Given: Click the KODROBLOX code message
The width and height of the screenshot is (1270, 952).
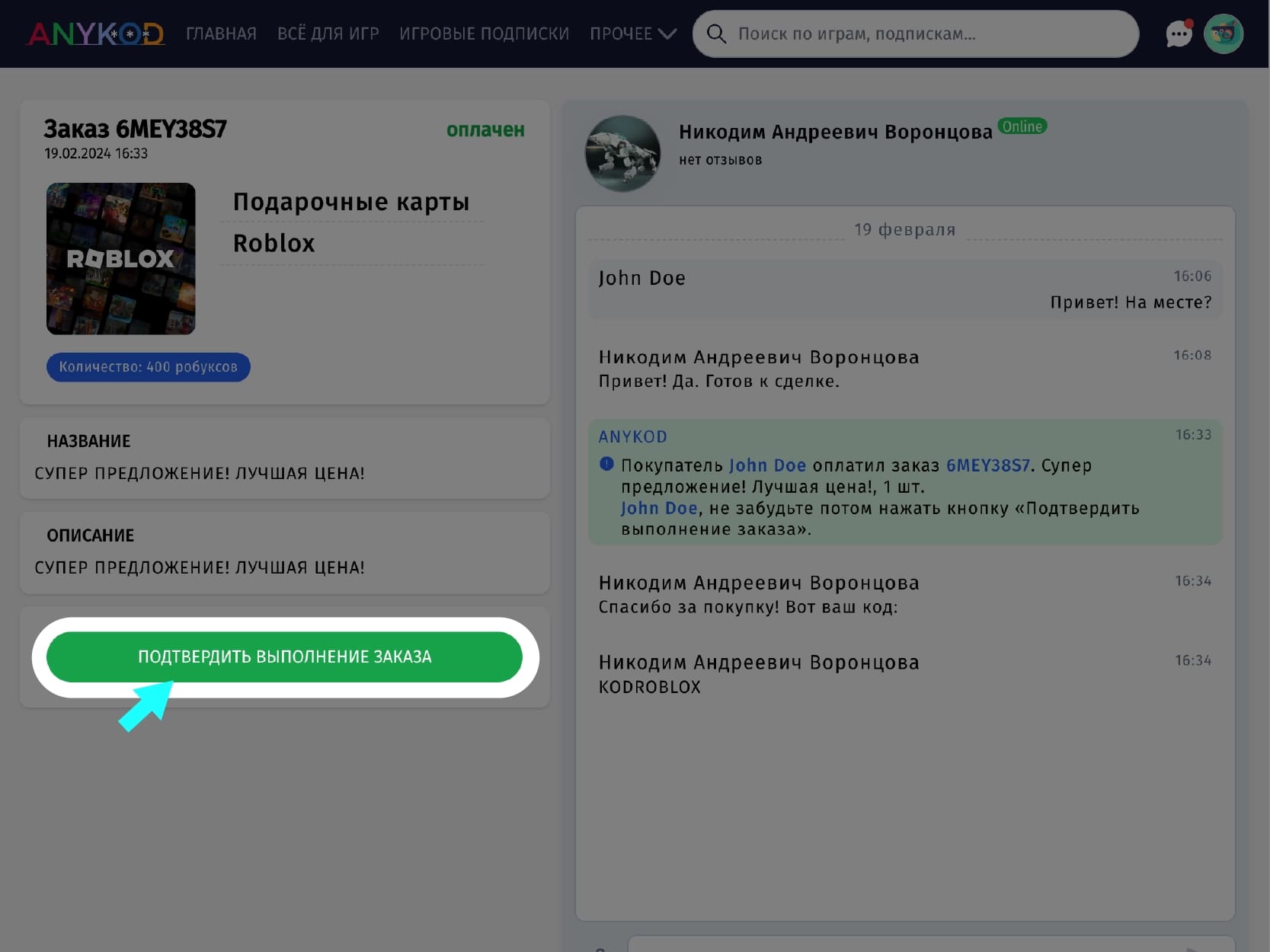Looking at the screenshot, I should tap(650, 687).
